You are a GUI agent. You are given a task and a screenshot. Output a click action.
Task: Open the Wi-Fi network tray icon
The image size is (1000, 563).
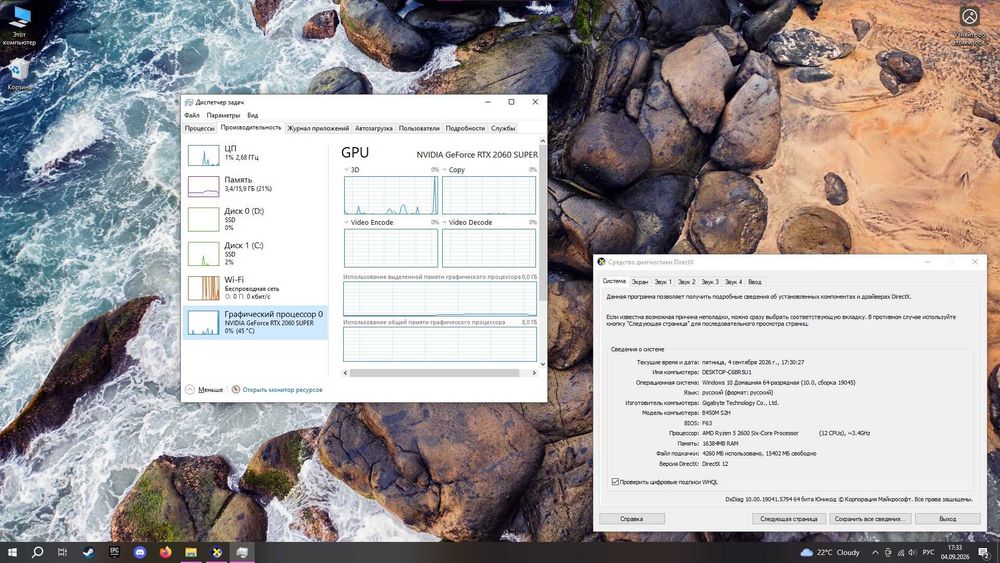point(901,553)
